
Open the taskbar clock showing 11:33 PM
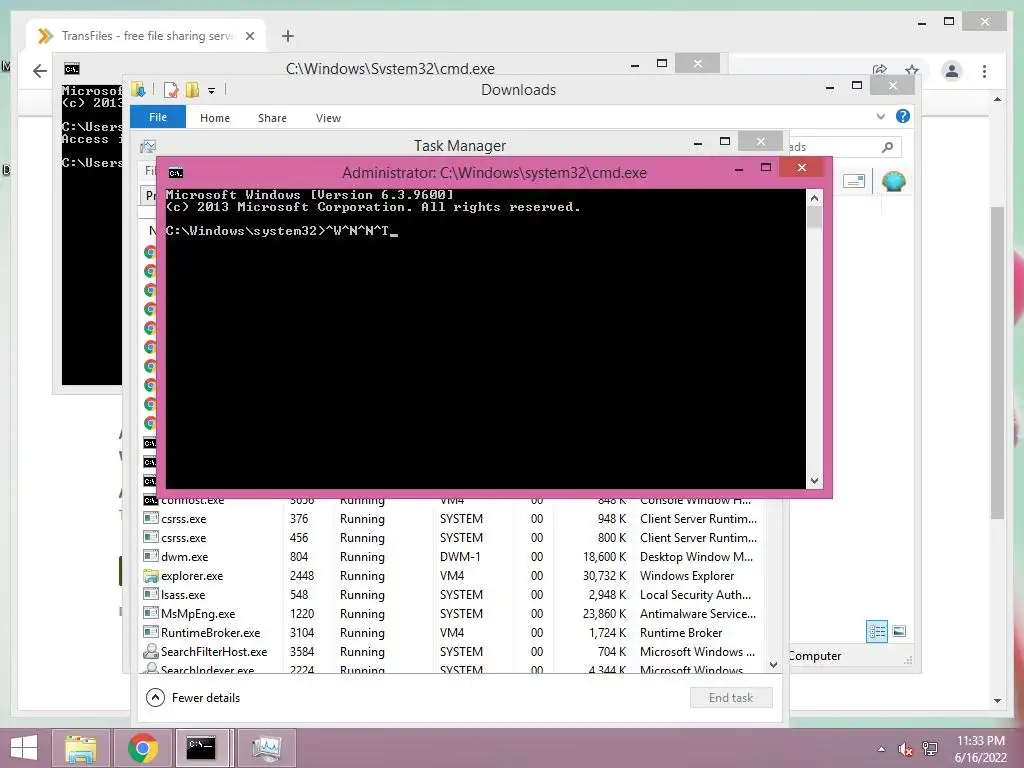pyautogui.click(x=980, y=749)
